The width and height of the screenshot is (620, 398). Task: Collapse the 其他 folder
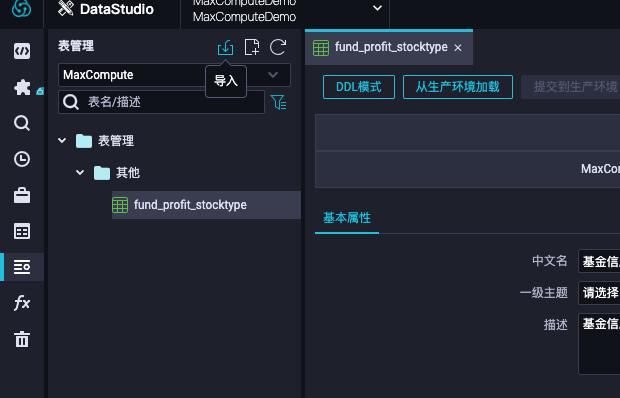(x=80, y=172)
